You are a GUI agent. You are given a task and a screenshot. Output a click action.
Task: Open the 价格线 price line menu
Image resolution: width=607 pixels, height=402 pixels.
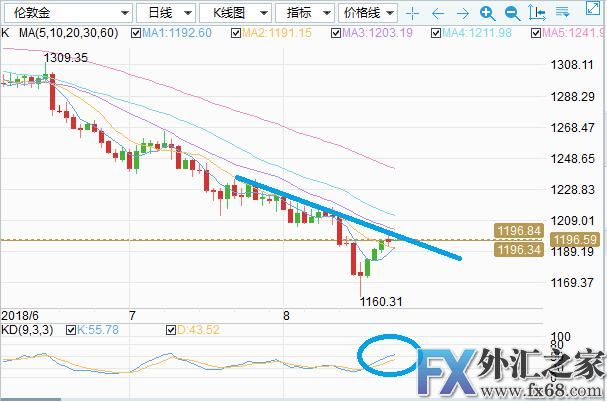coord(369,13)
